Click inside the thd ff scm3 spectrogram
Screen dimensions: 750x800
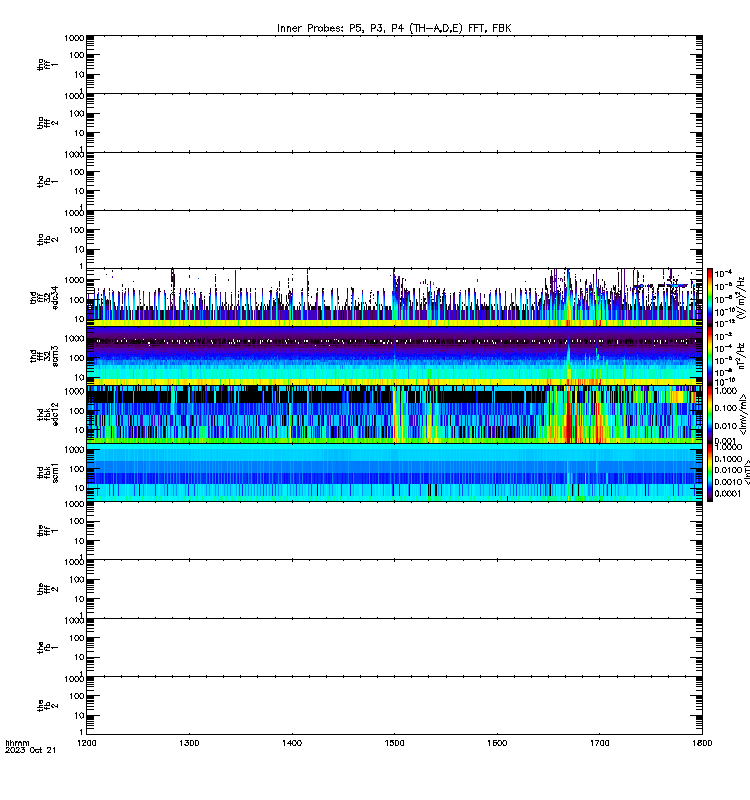coord(394,356)
